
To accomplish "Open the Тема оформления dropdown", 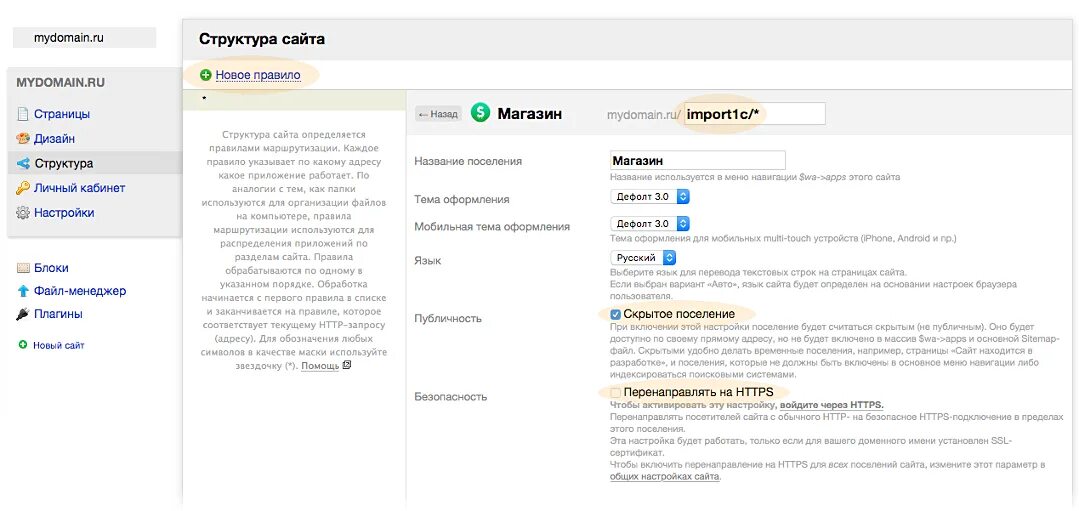I will point(650,197).
